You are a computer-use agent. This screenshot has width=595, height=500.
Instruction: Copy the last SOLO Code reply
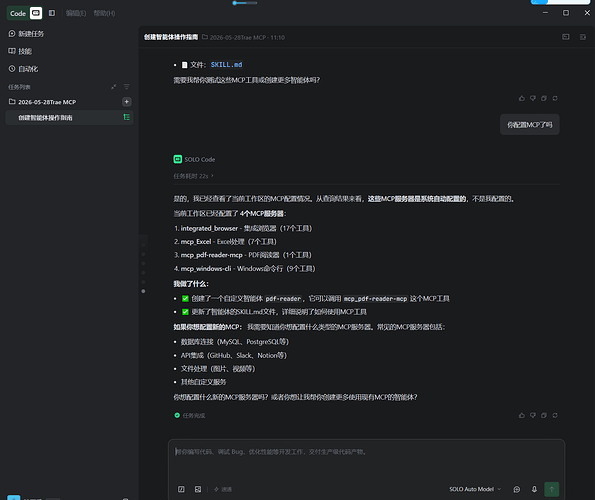point(544,415)
